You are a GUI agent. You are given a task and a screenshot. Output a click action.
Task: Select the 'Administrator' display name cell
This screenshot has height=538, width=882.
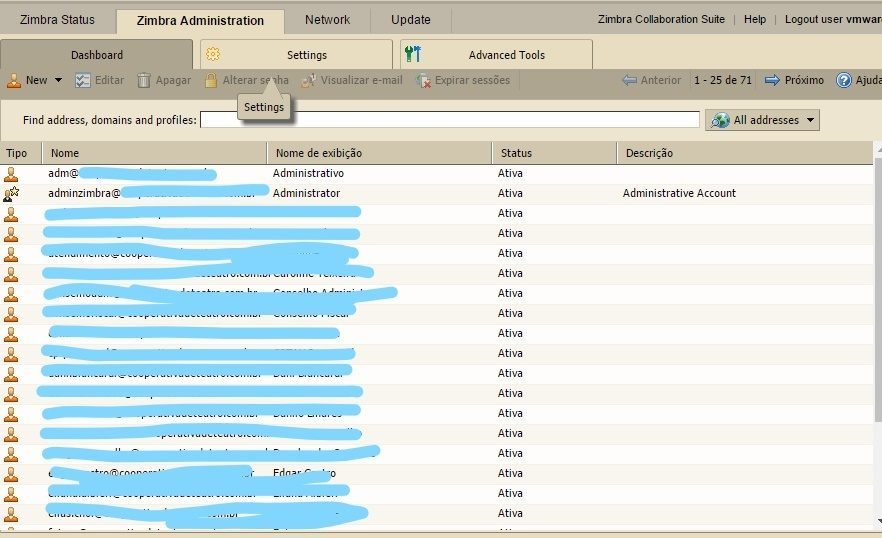tap(307, 193)
